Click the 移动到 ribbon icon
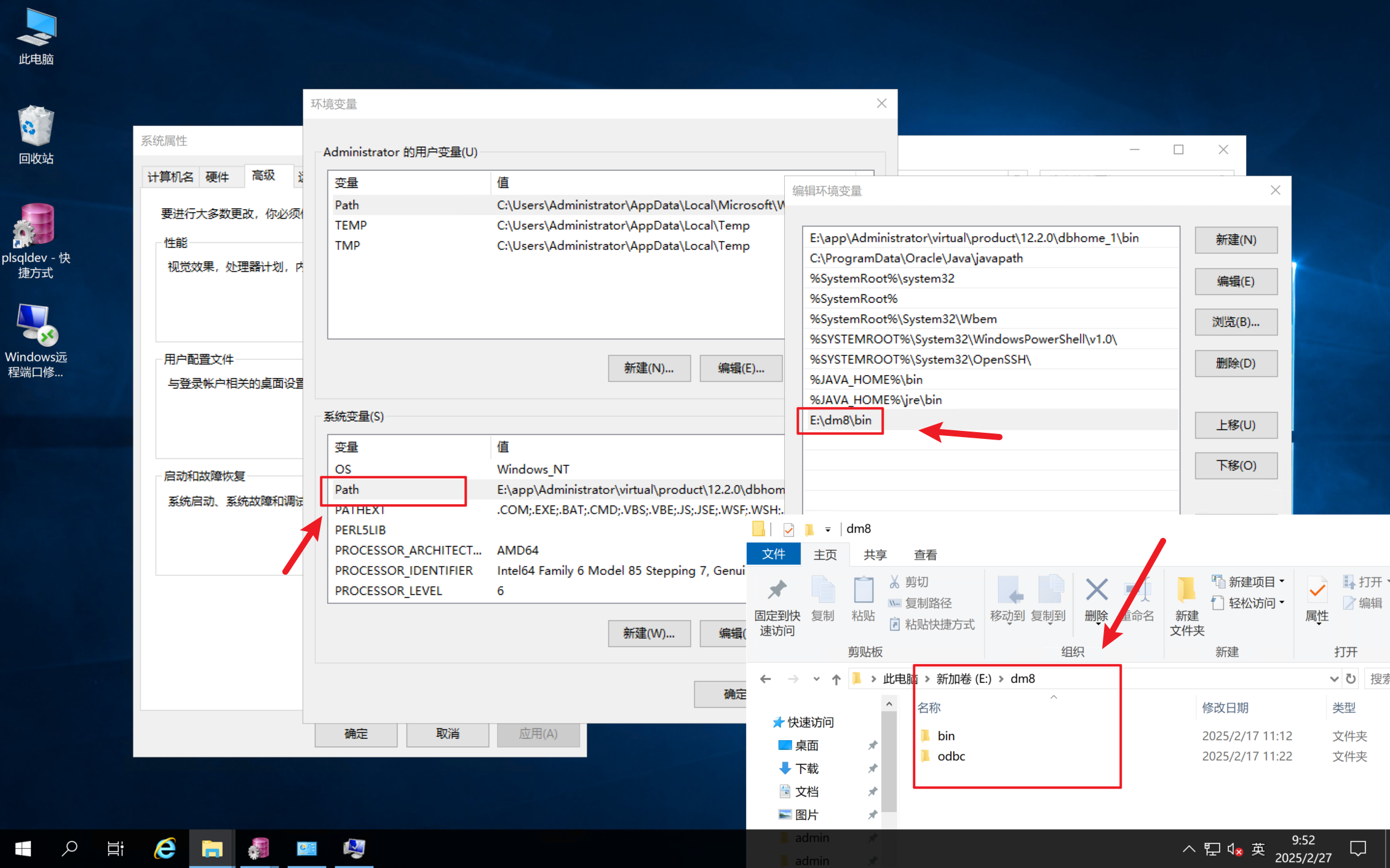The image size is (1390, 868). coord(1007,599)
